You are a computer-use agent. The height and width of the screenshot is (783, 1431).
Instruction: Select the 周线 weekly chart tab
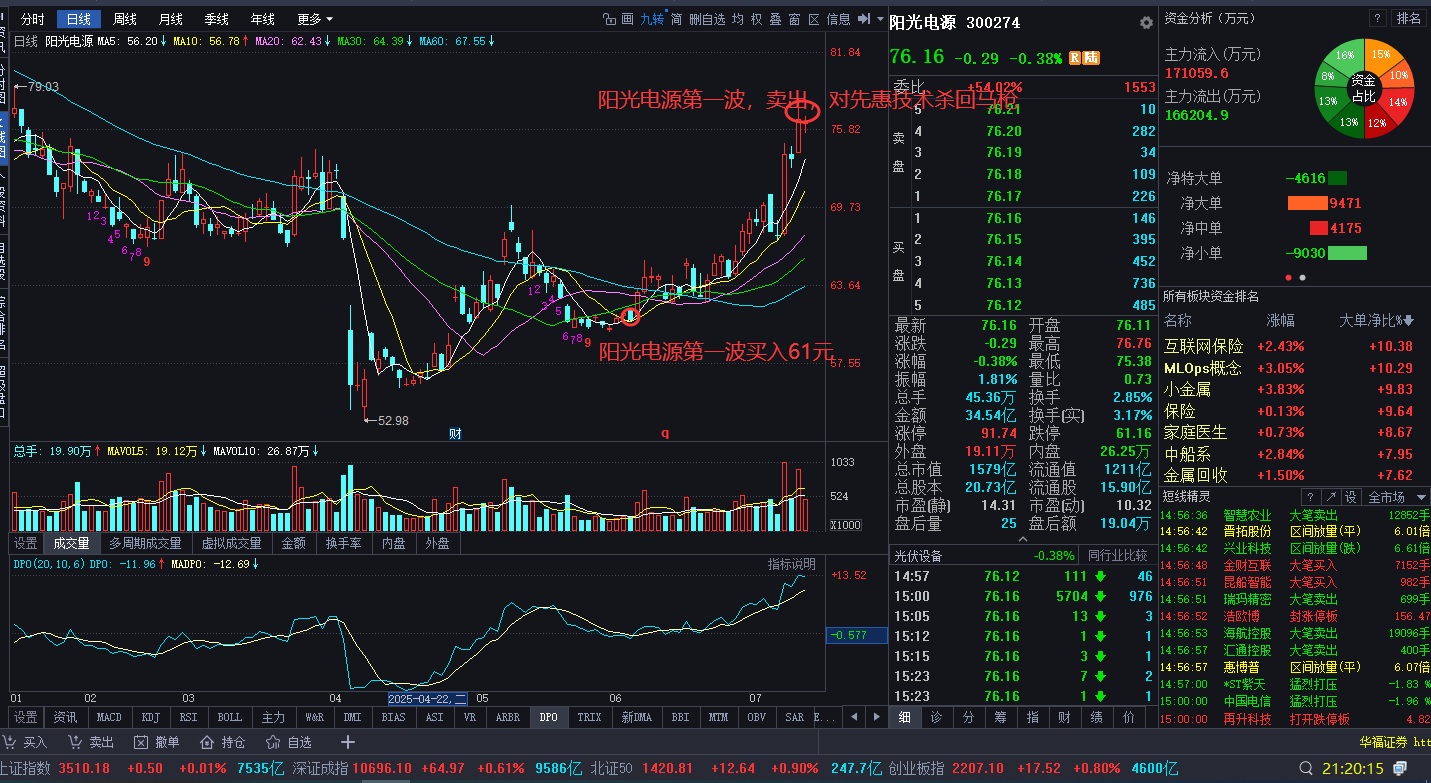click(125, 19)
